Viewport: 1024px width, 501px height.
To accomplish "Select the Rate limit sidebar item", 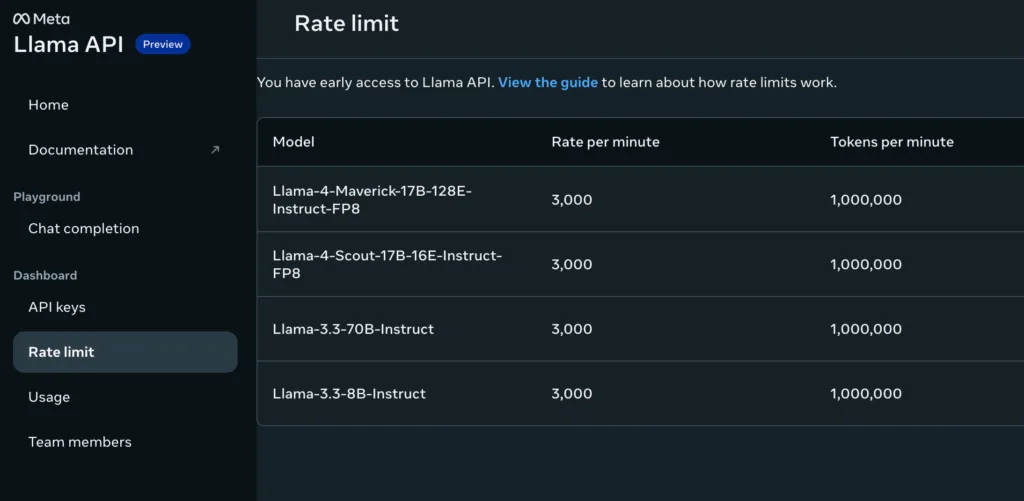I will pos(61,352).
